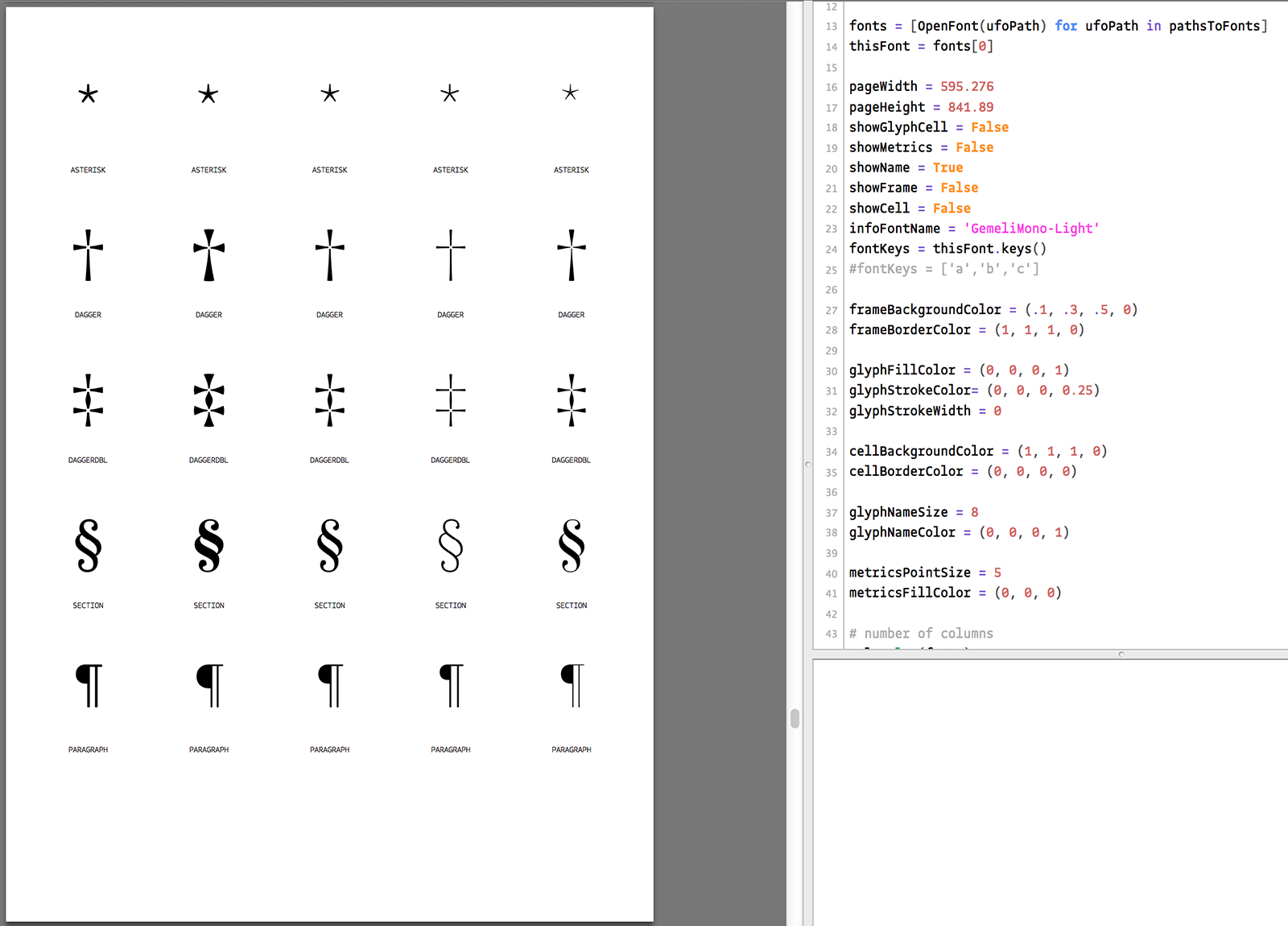
Task: Click the pageWidth value 595.276
Action: (967, 87)
